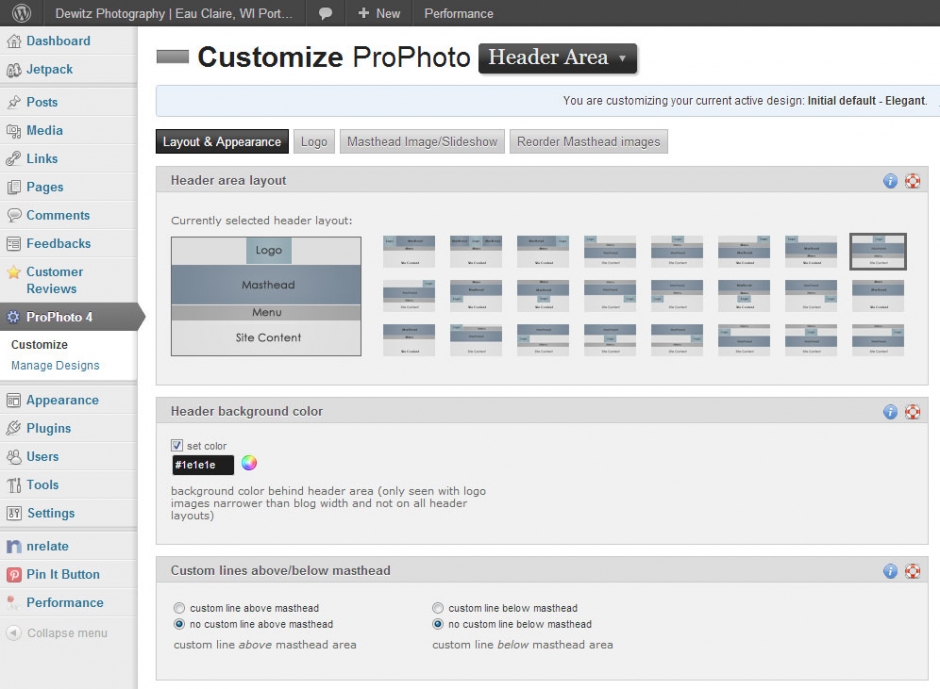
Task: Open the comments bubble icon in admin bar
Action: (326, 13)
